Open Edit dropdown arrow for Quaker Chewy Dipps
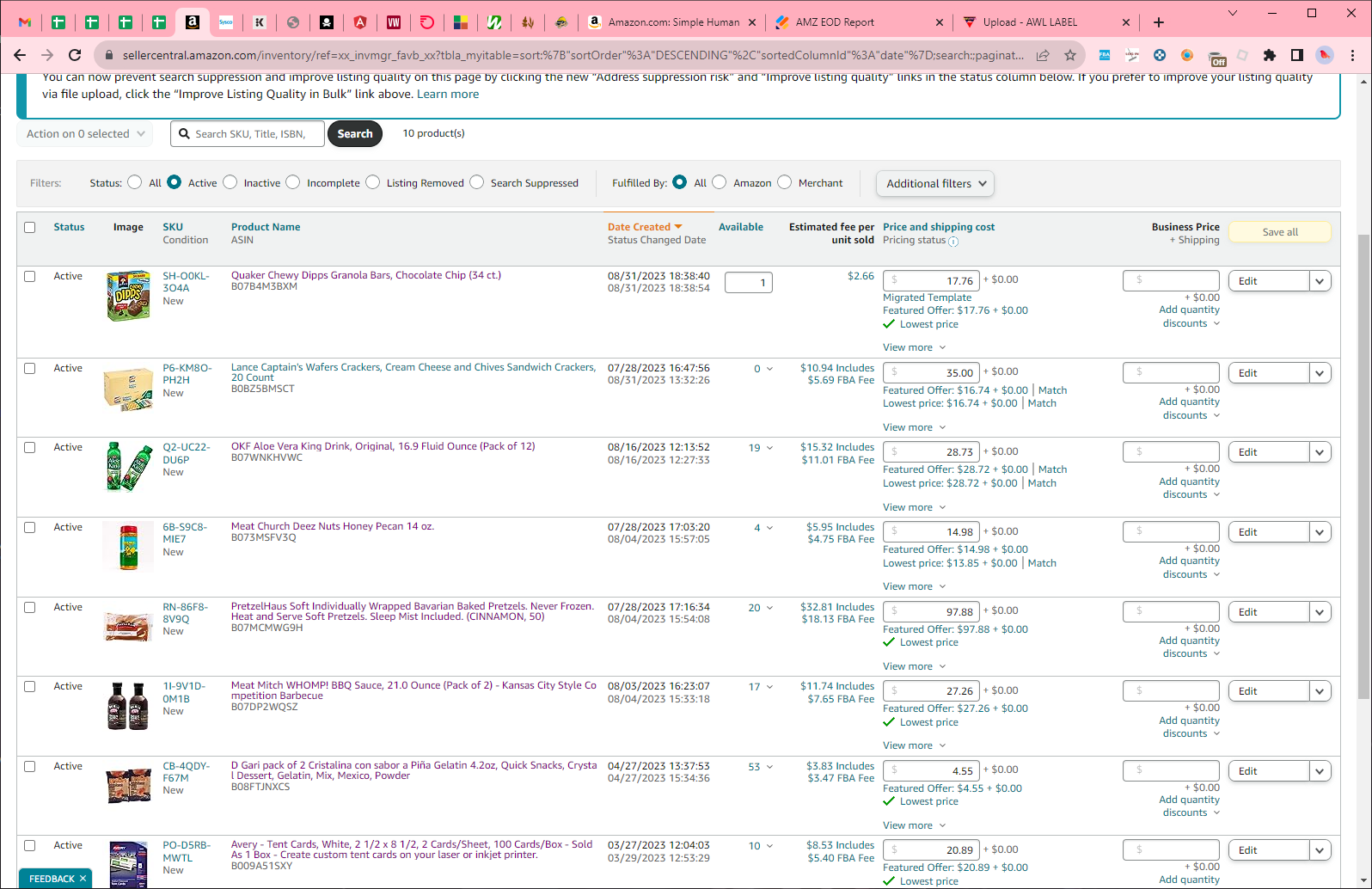 pyautogui.click(x=1320, y=281)
